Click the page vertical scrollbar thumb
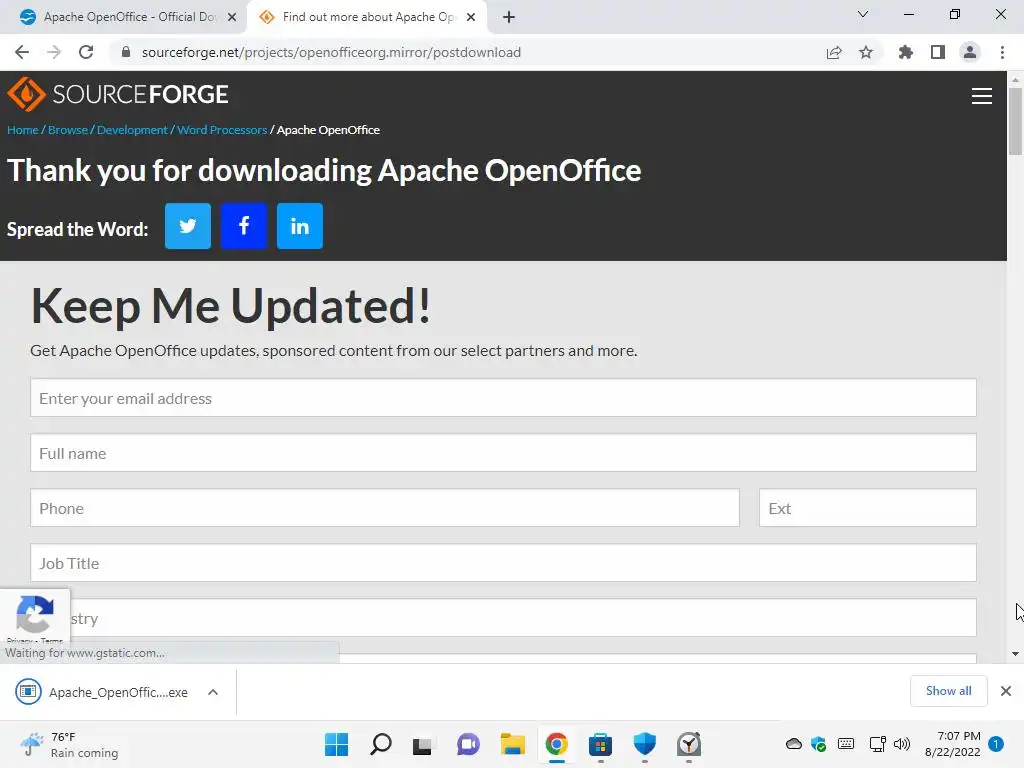Screen dimensions: 1024x768 click(1015, 121)
